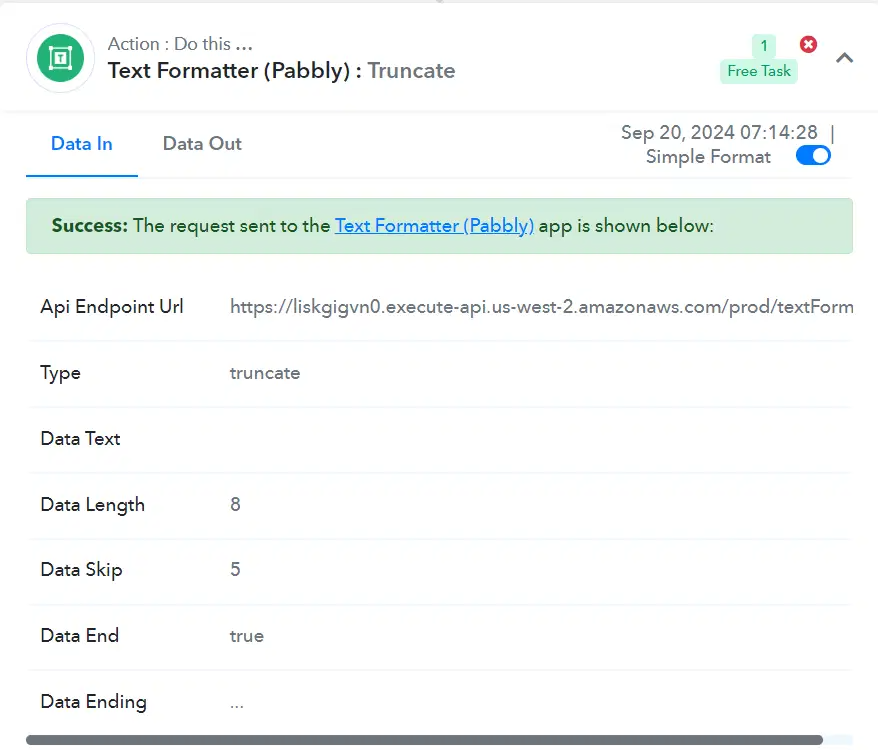This screenshot has width=878, height=750.
Task: Click the Api Endpoint Url value
Action: tap(541, 307)
